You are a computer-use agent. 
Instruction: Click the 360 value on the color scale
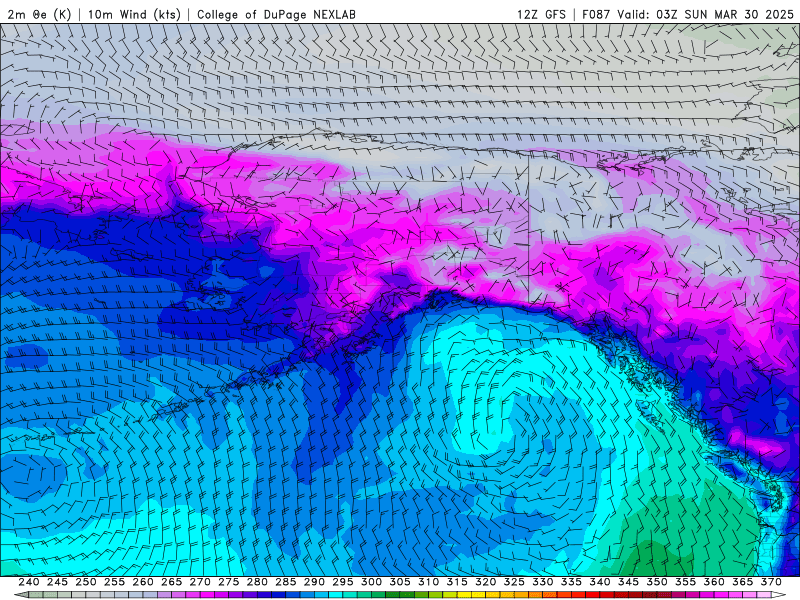(714, 582)
